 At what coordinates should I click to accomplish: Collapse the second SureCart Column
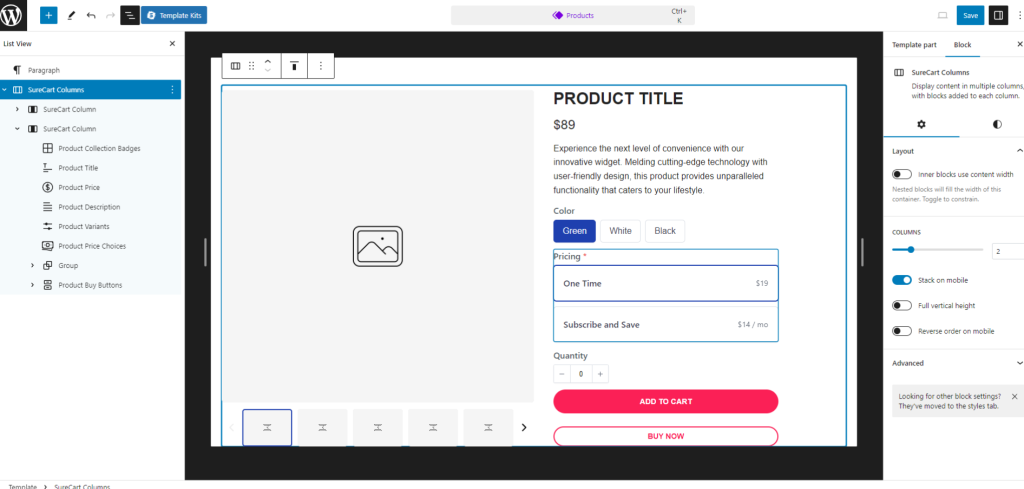pyautogui.click(x=17, y=129)
